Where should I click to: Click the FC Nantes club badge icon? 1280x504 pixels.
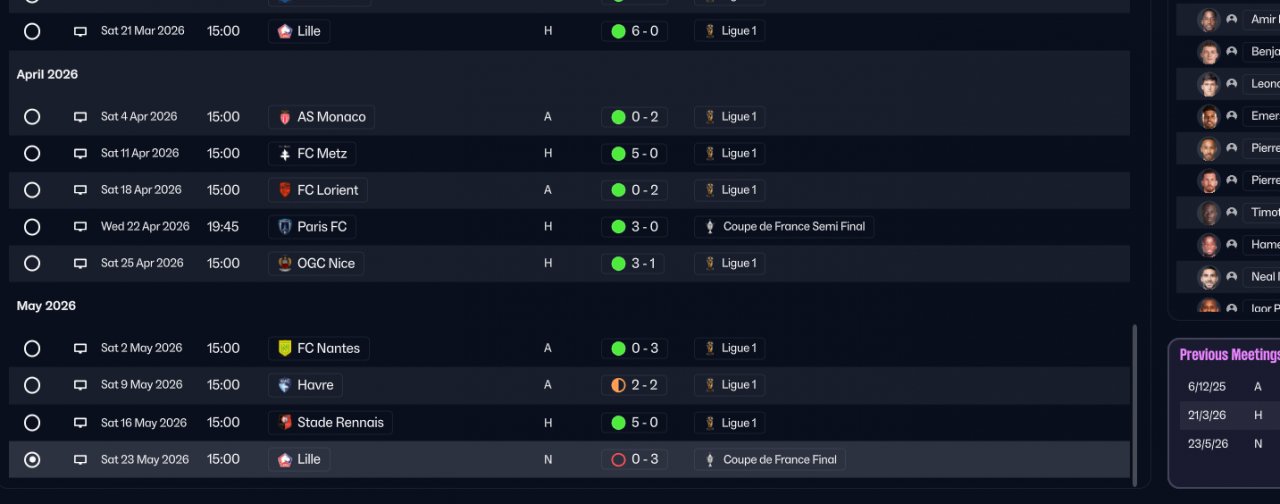tap(285, 349)
